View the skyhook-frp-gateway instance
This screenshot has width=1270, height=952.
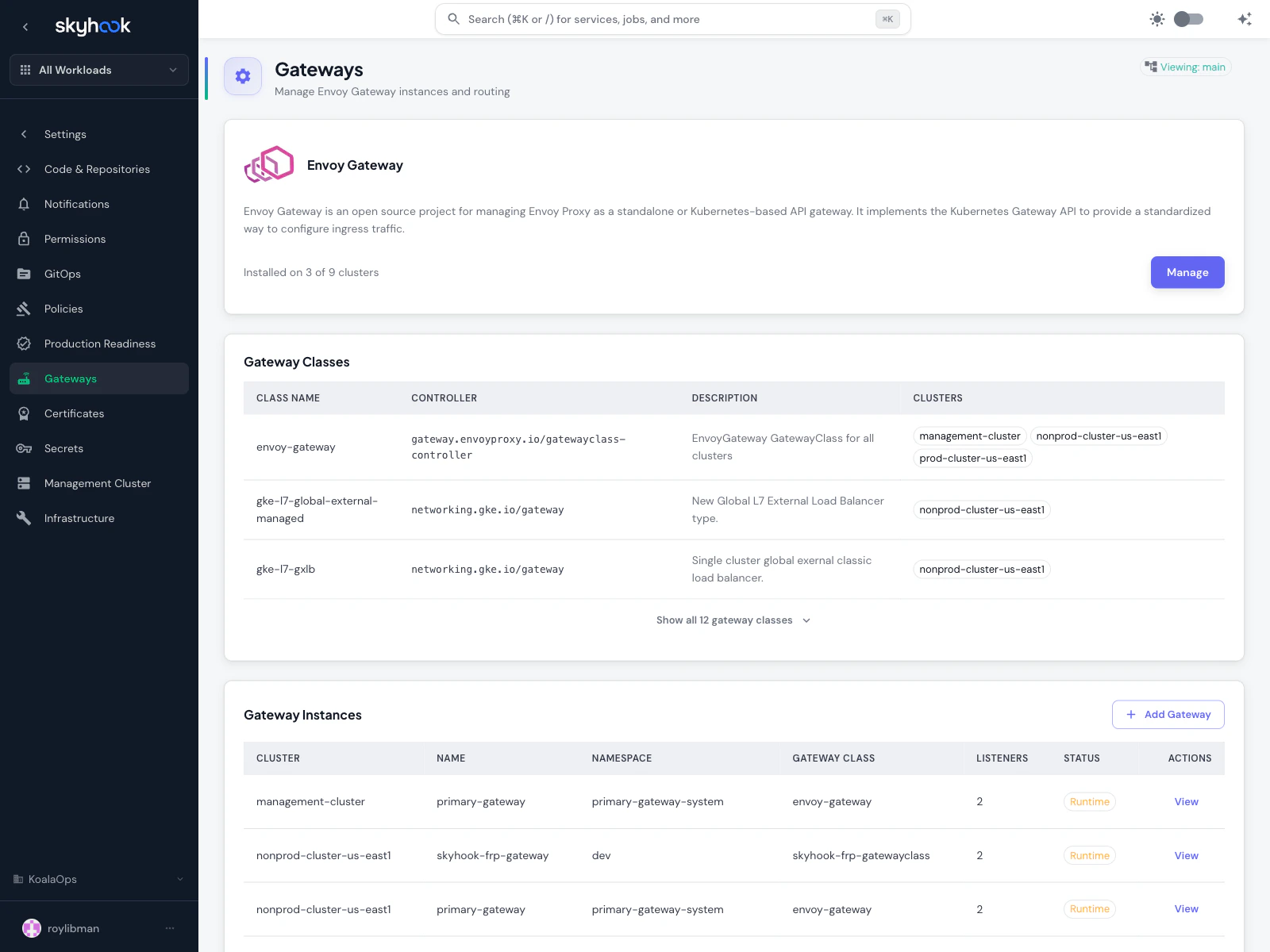(1186, 856)
